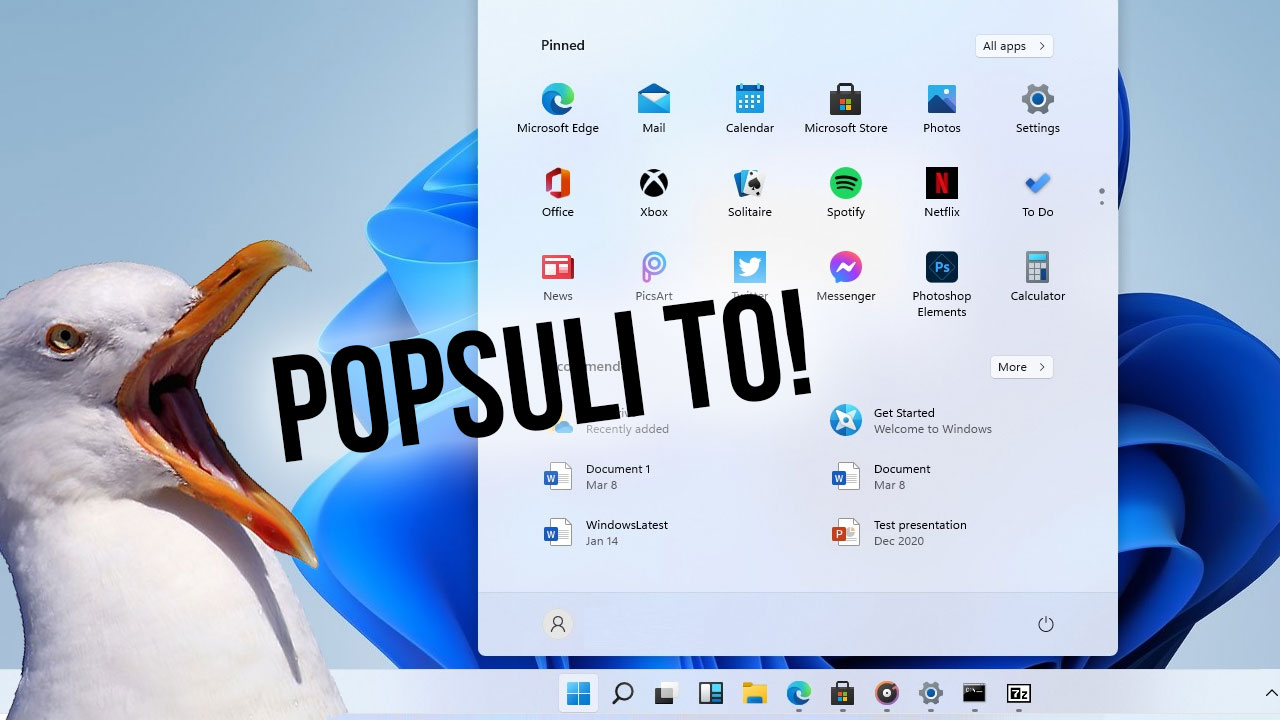
Task: Open the News app
Action: click(x=558, y=277)
